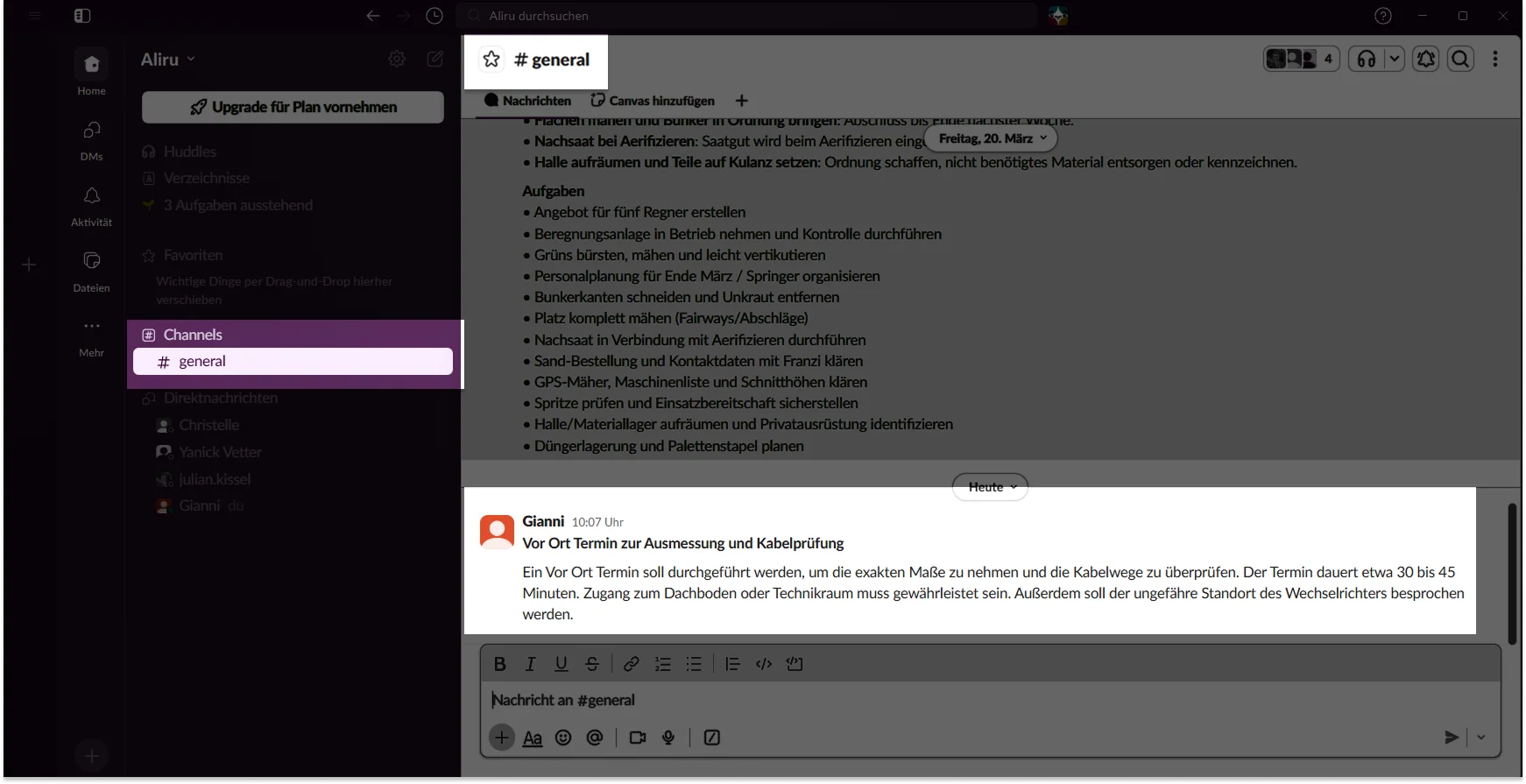Viewport: 1526px width, 784px height.
Task: Insert a blockquote
Action: (x=732, y=664)
